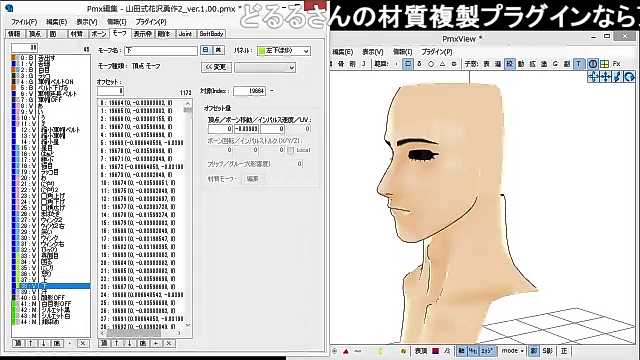The image size is (640, 360).
Task: Open the mode dropdown in PmxView
Action: point(512,351)
